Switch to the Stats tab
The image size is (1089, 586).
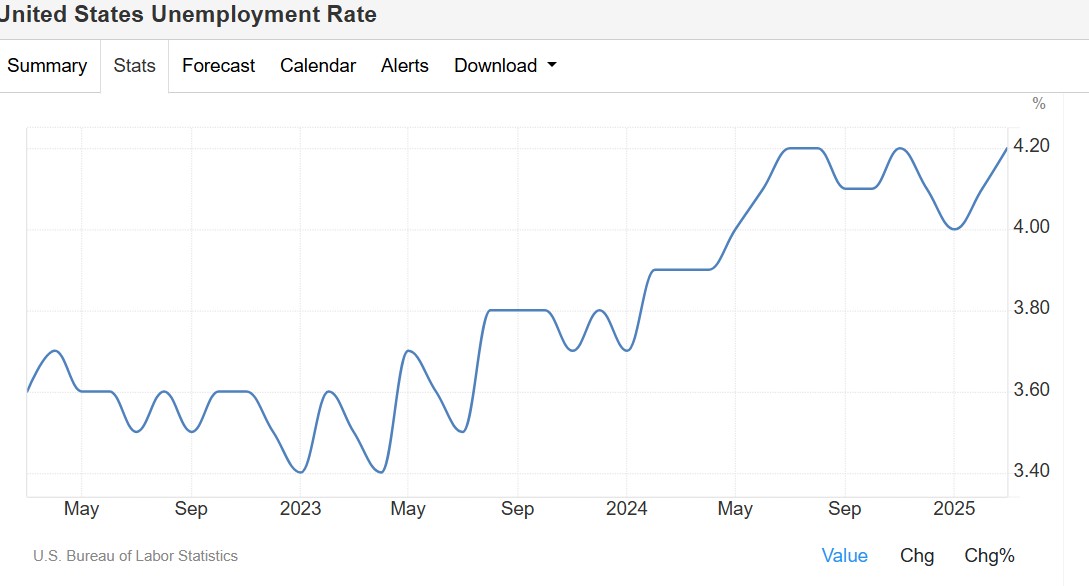[135, 66]
